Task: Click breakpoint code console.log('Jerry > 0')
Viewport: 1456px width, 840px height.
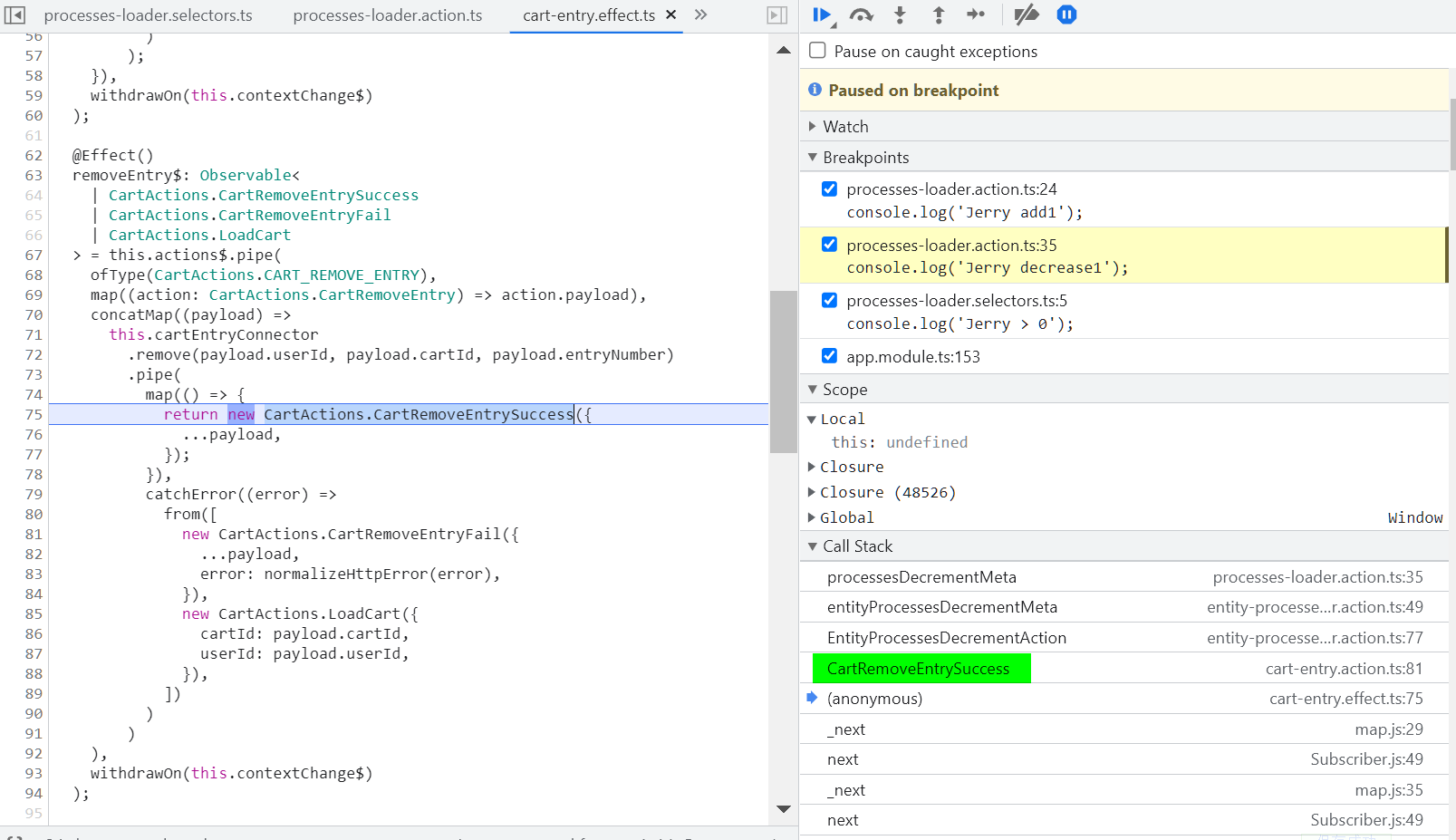Action: tap(959, 323)
